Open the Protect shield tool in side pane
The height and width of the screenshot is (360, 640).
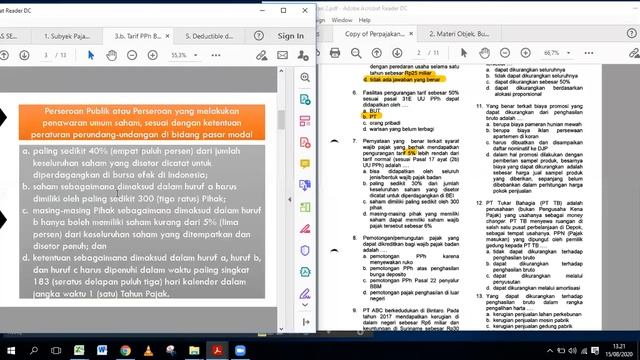[x=305, y=250]
